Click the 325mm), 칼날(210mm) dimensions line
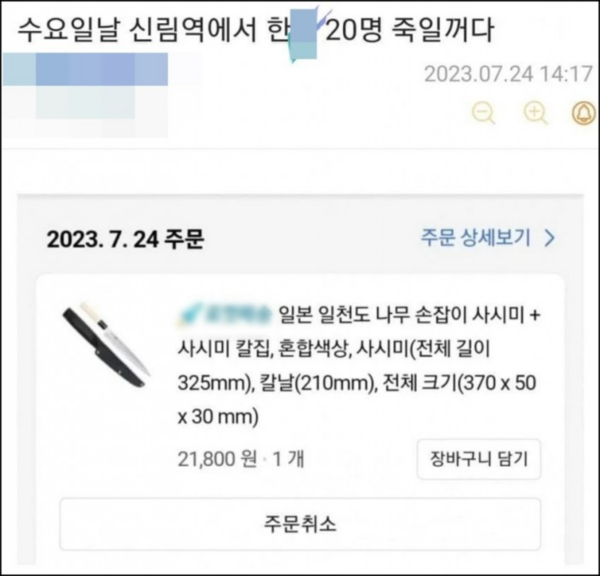Screen dimensions: 600x576 [357, 383]
